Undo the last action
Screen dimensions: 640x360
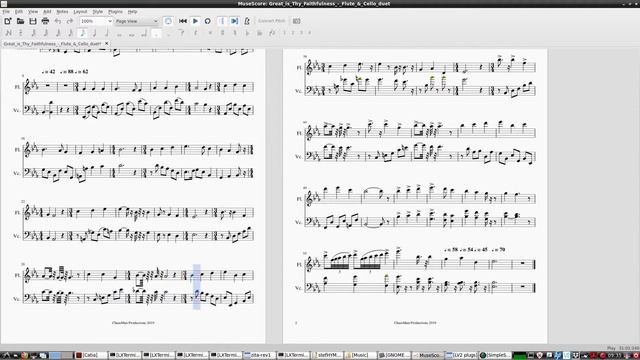[x=58, y=21]
